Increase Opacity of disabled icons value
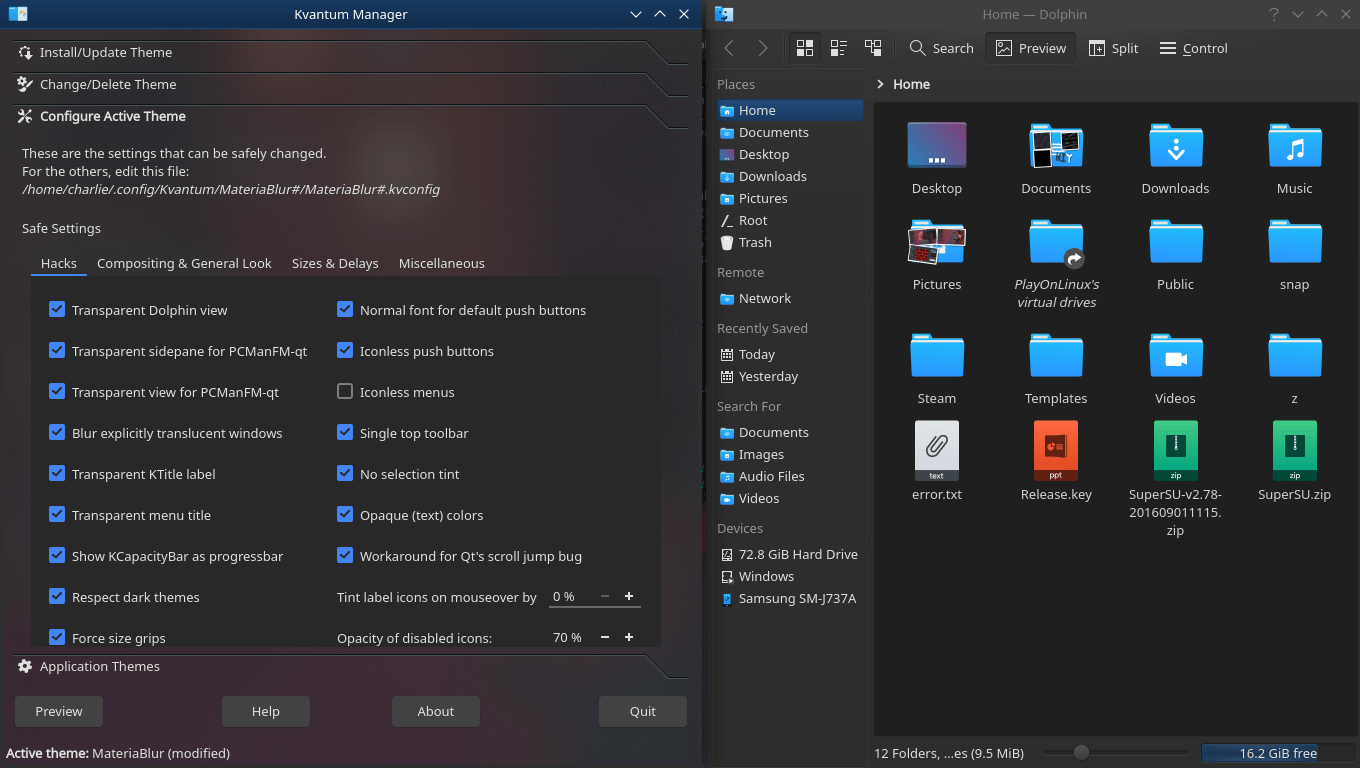Viewport: 1360px width, 768px height. (x=629, y=637)
